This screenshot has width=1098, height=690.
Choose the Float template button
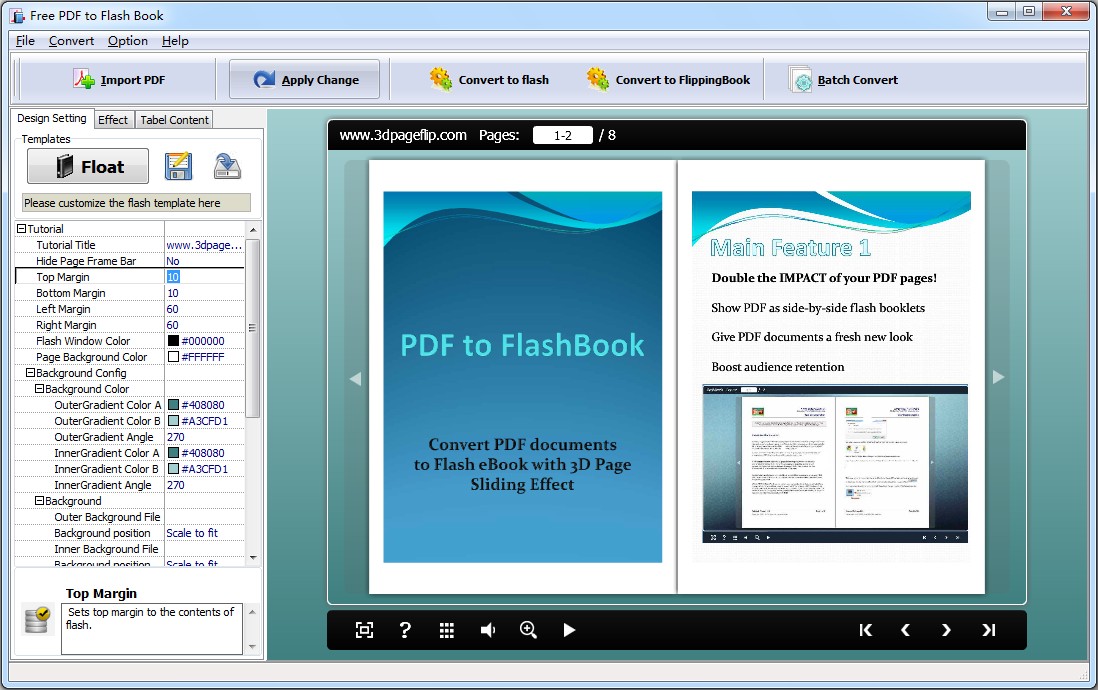pos(88,166)
